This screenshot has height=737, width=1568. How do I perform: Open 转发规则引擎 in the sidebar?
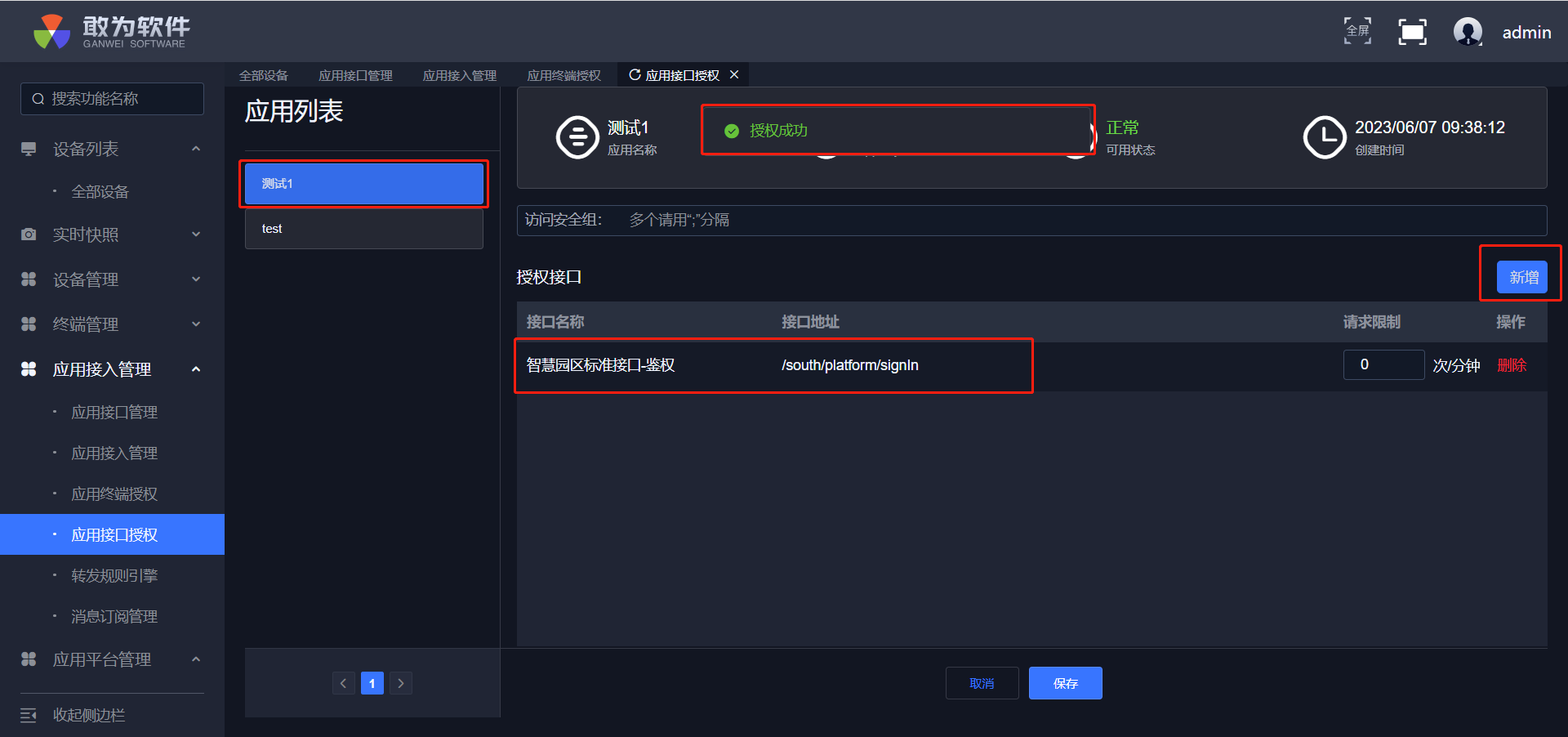[114, 576]
